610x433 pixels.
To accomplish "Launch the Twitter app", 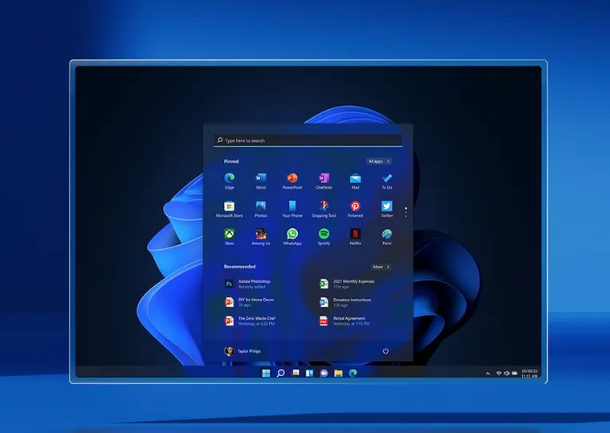I will click(387, 209).
